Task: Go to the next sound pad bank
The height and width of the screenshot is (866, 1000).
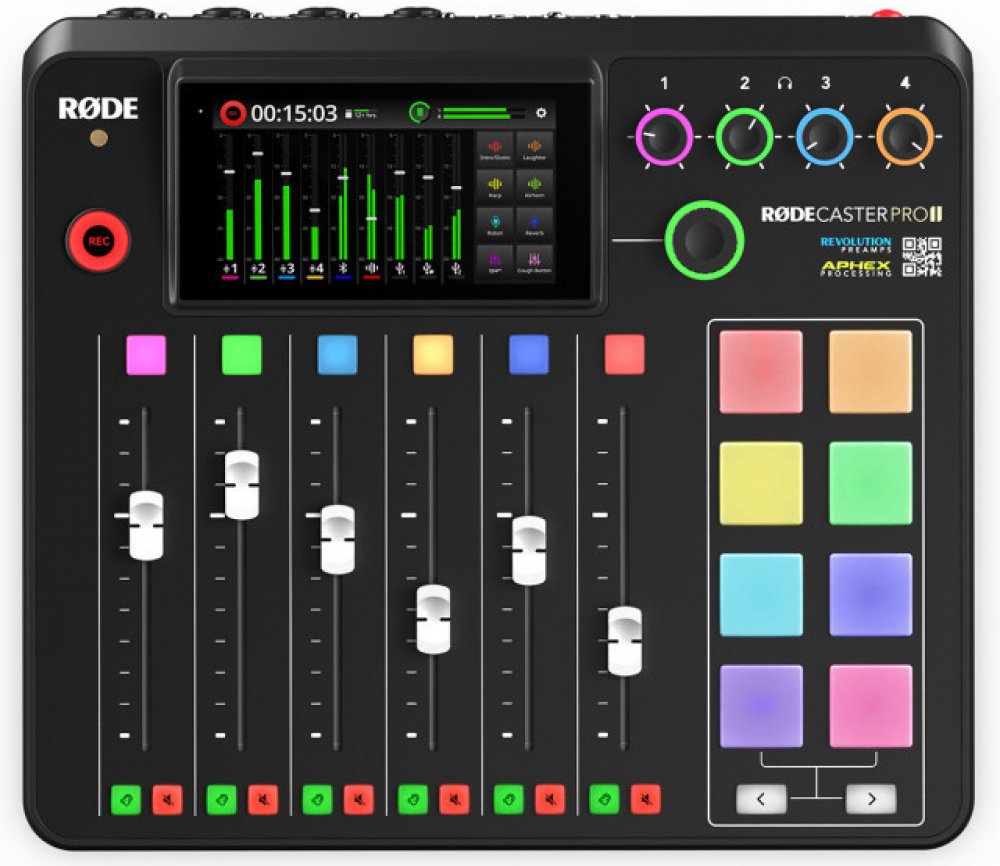Action: point(870,799)
